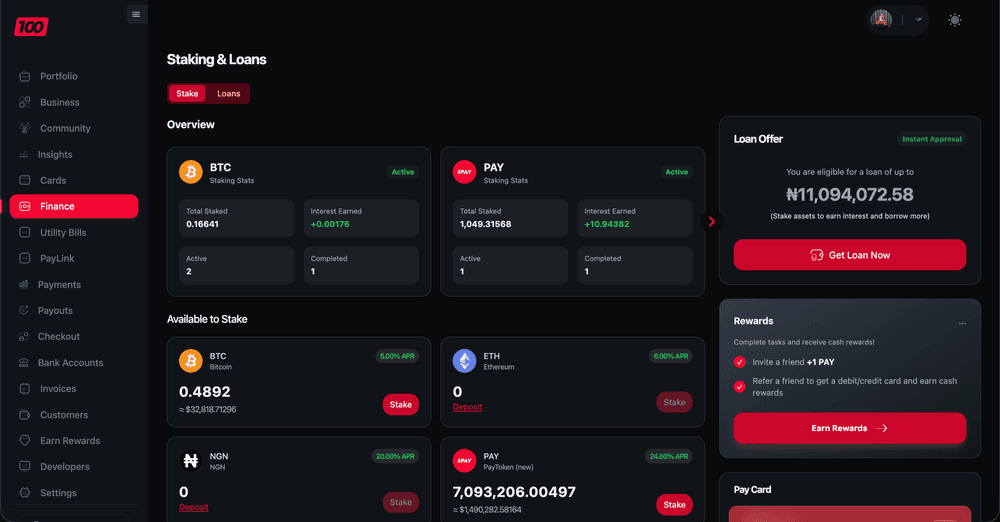Click PAY balance 7,093,206.00497
The width and height of the screenshot is (1000, 522).
point(514,492)
